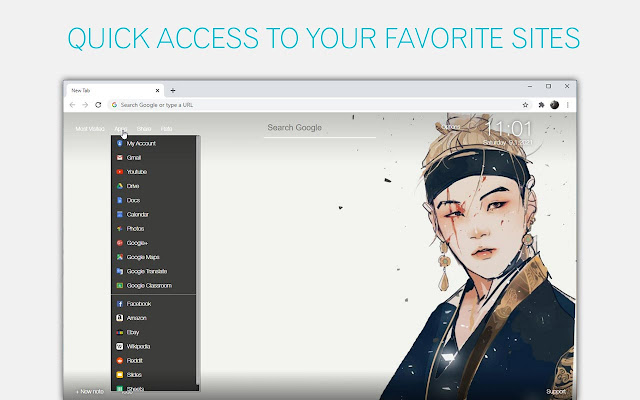The width and height of the screenshot is (640, 400).
Task: Close the New Tab browser tab
Action: [158, 91]
